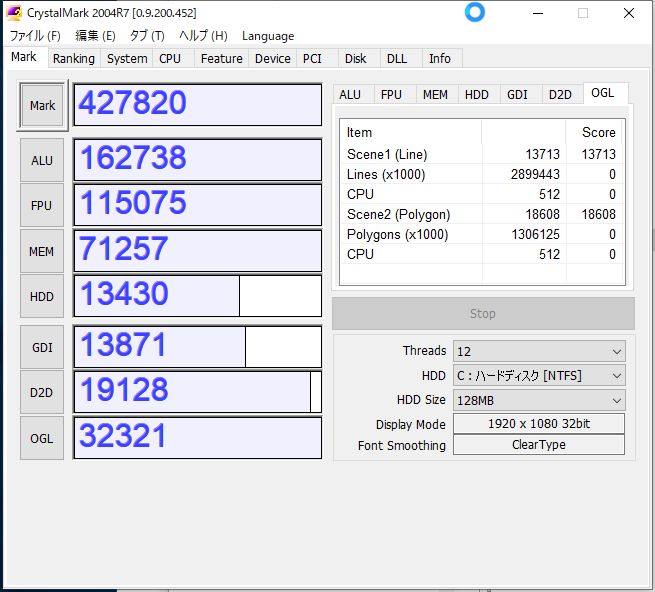Select the Scene1 (Line) row

tap(482, 154)
